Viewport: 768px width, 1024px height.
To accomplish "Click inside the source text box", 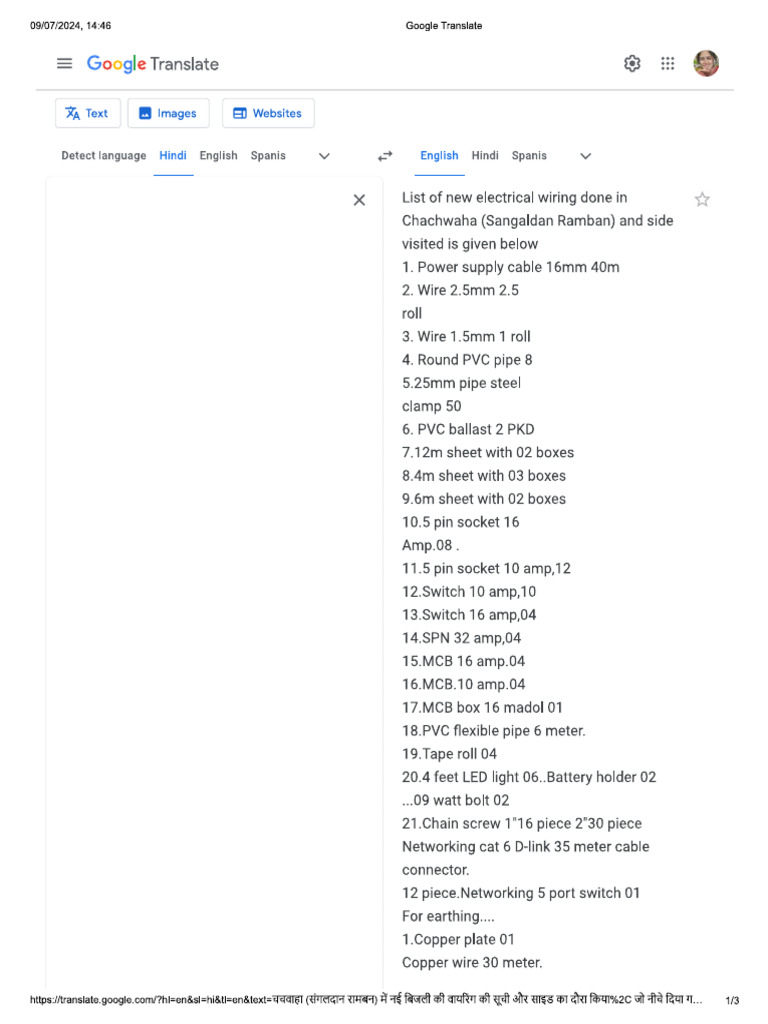I will click(200, 500).
